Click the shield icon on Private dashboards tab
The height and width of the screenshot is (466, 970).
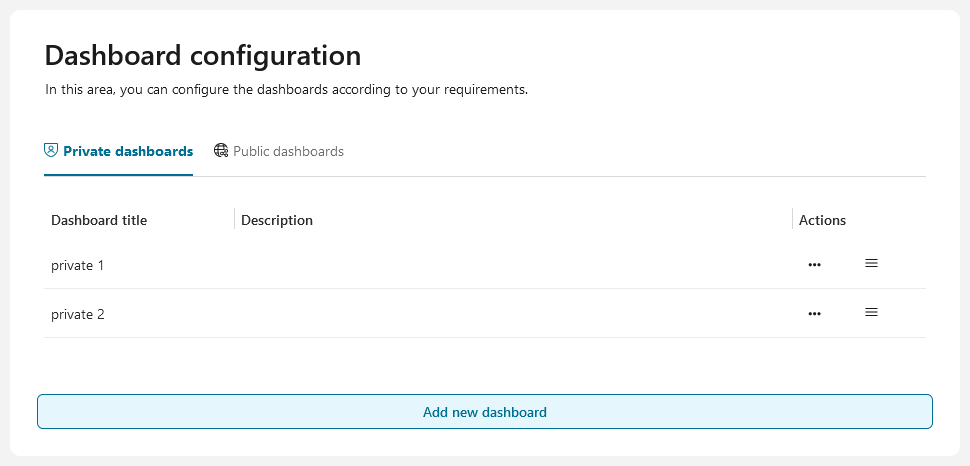coord(51,151)
